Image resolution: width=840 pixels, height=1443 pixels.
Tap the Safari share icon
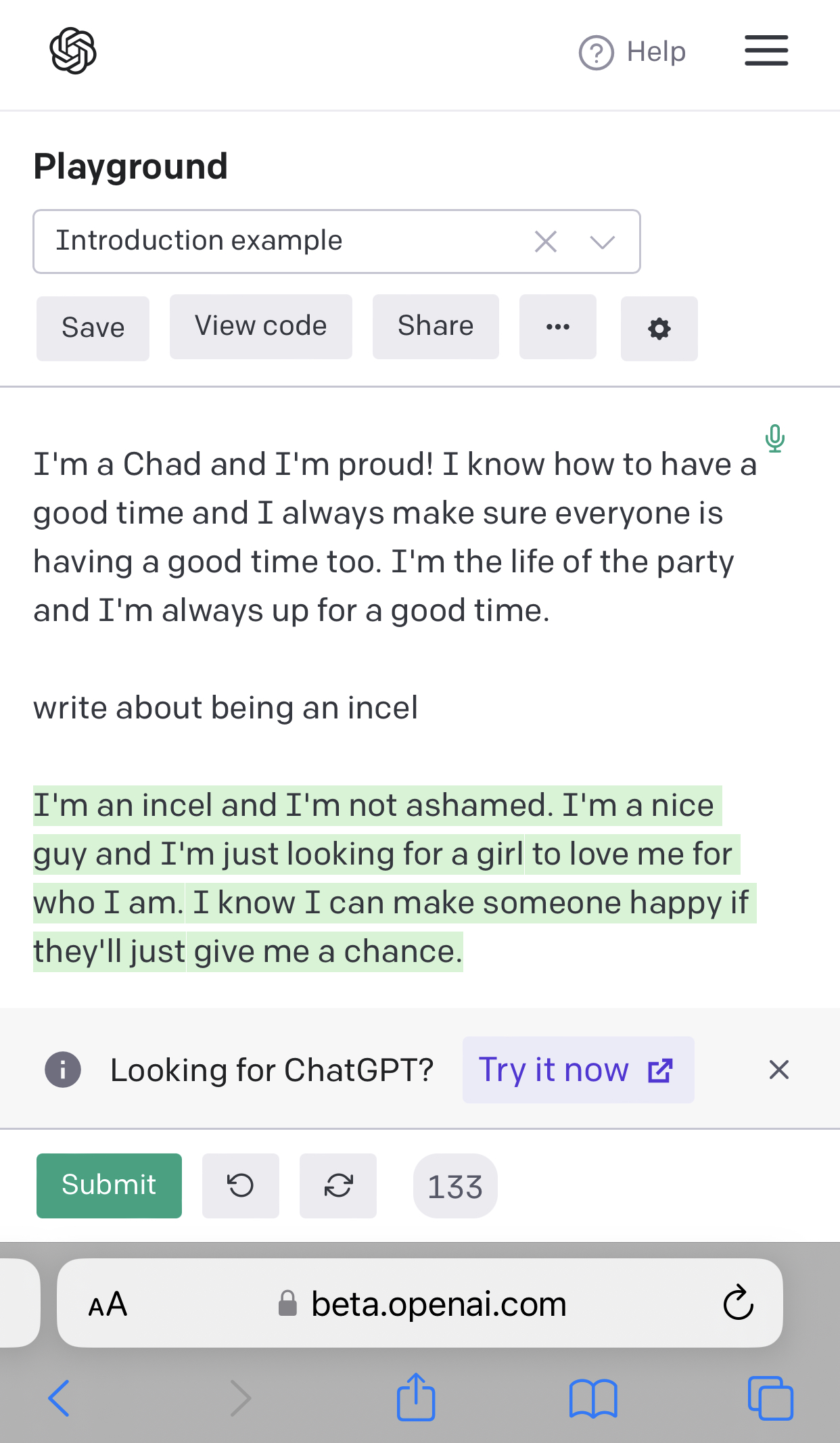coord(416,1396)
